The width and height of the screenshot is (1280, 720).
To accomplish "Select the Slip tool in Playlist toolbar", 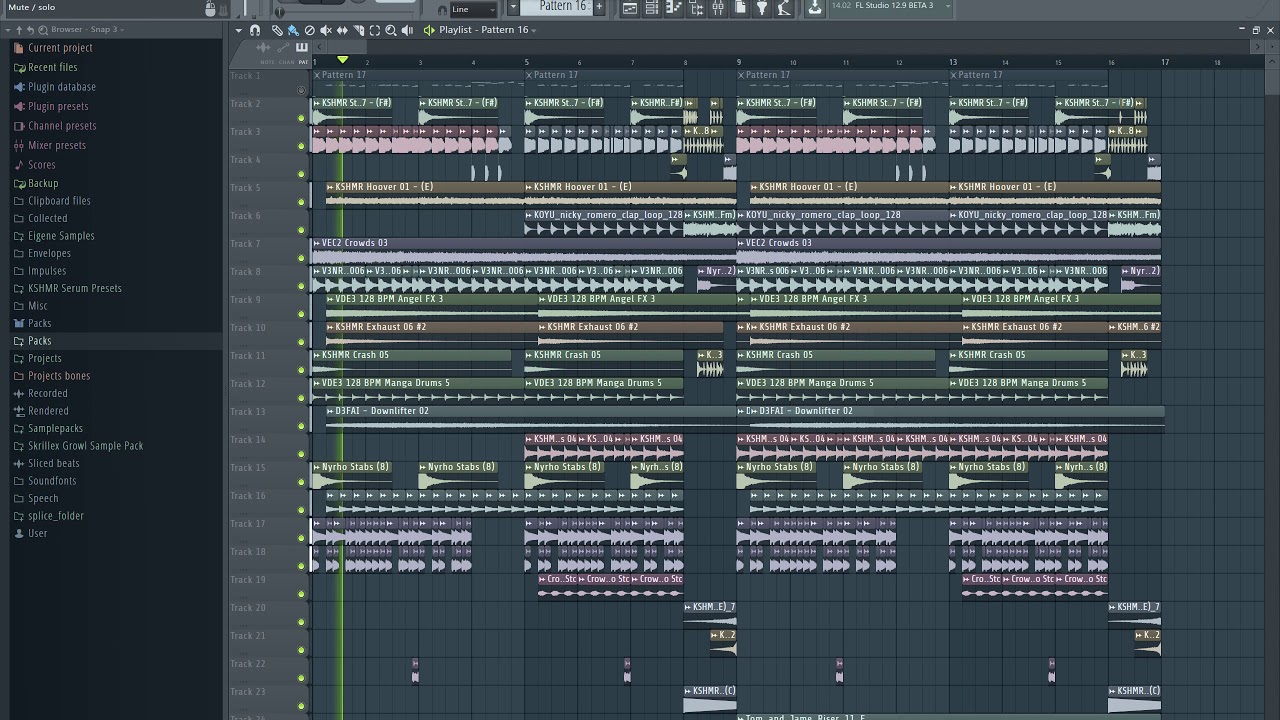I will pos(342,30).
